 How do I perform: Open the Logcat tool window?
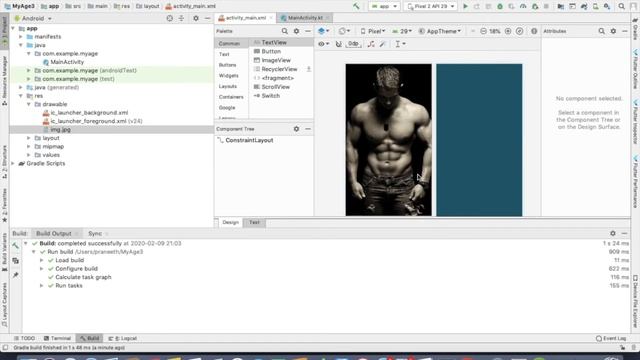pyautogui.click(x=122, y=338)
